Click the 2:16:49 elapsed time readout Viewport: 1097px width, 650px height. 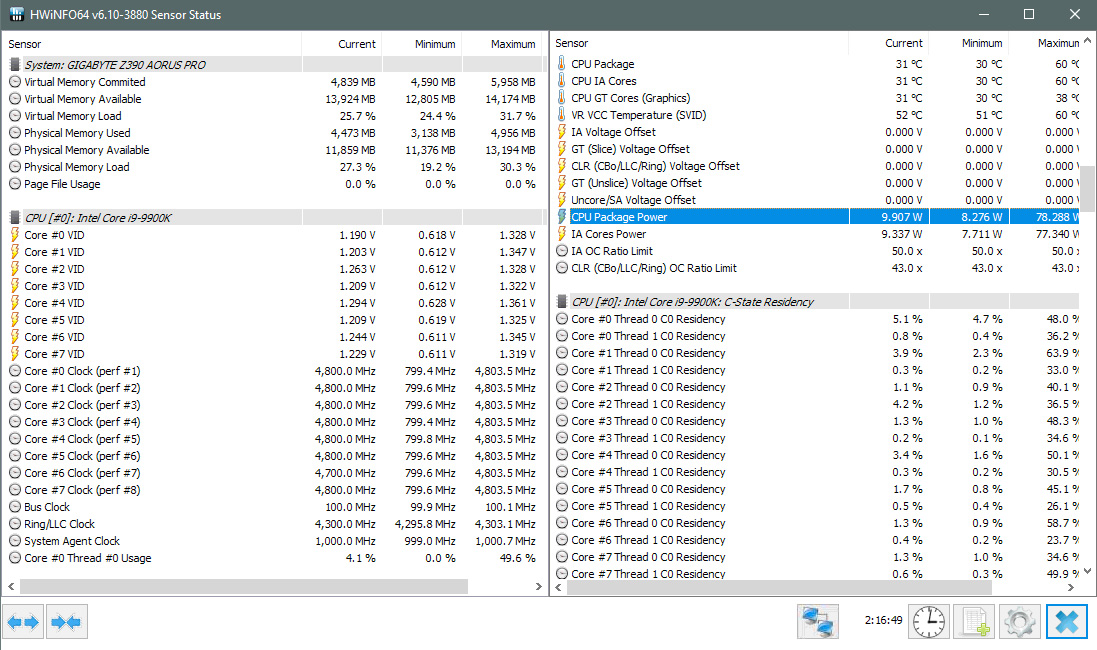pyautogui.click(x=883, y=620)
